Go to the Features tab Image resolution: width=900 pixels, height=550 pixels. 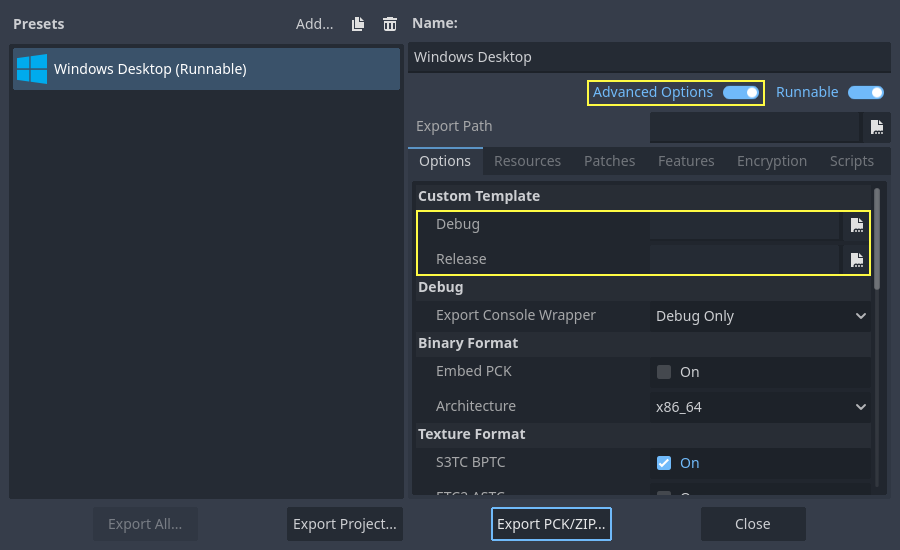click(686, 161)
